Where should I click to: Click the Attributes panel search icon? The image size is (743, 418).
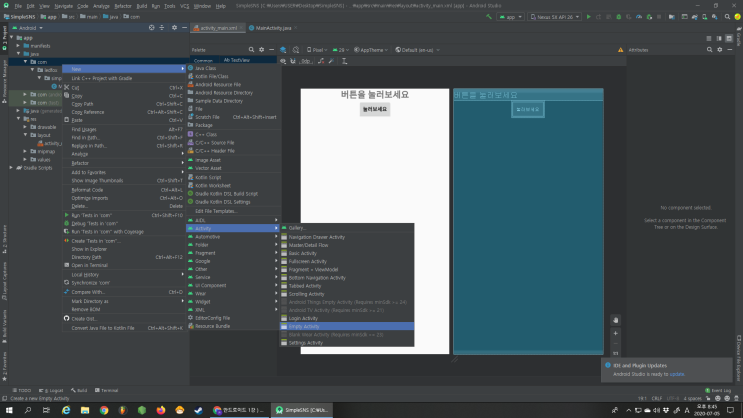[x=709, y=50]
